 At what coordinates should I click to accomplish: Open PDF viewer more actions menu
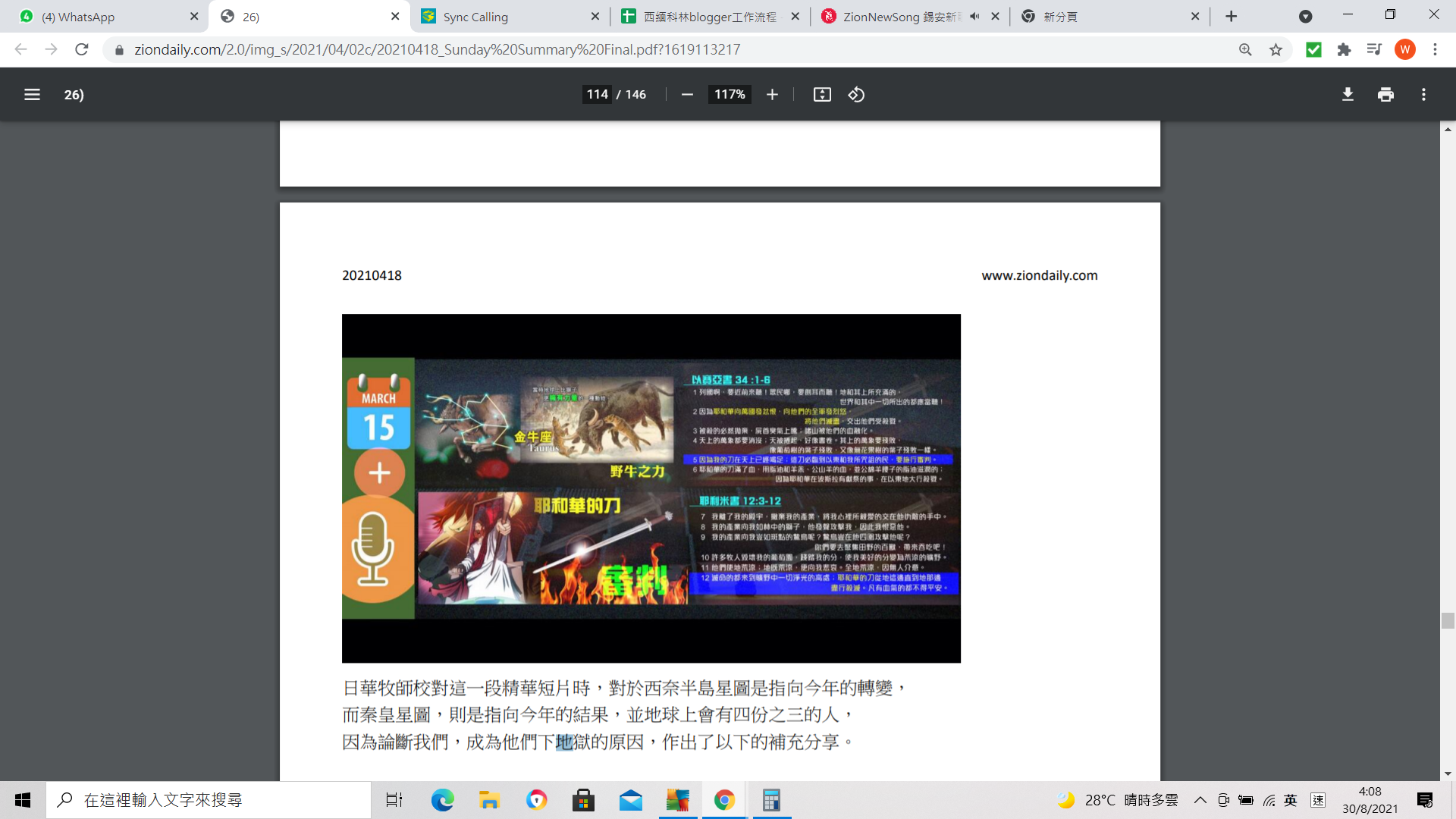[1423, 95]
